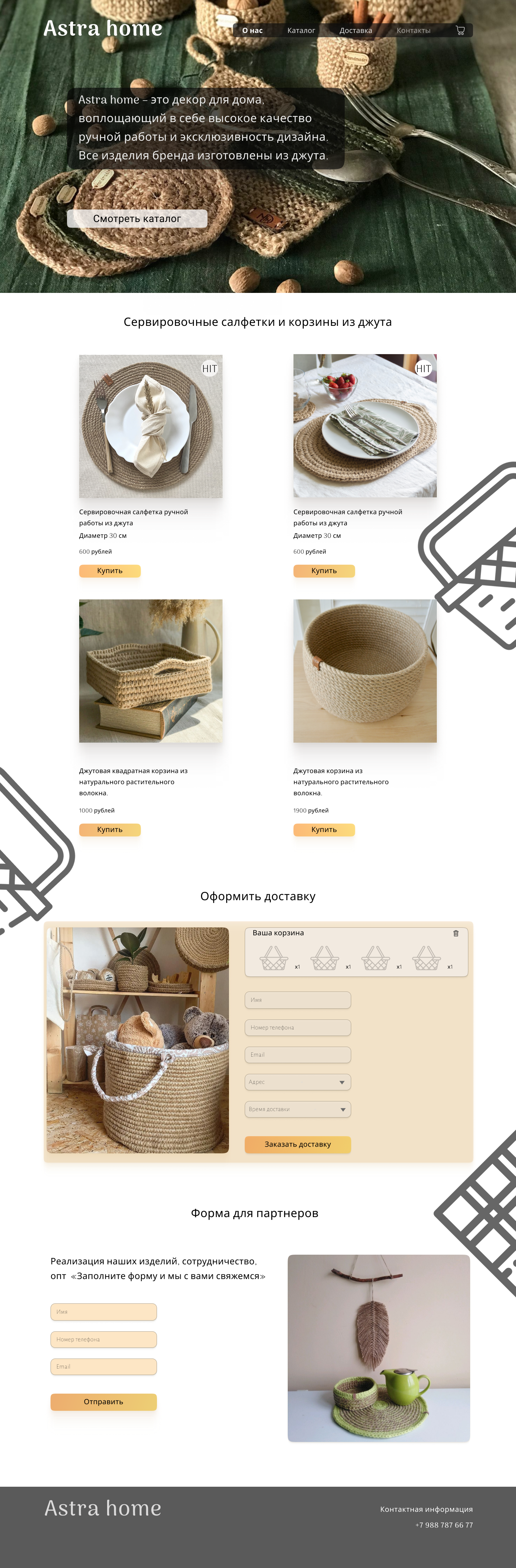The image size is (516, 1568).
Task: Go to the Доставка menu item
Action: tap(356, 30)
